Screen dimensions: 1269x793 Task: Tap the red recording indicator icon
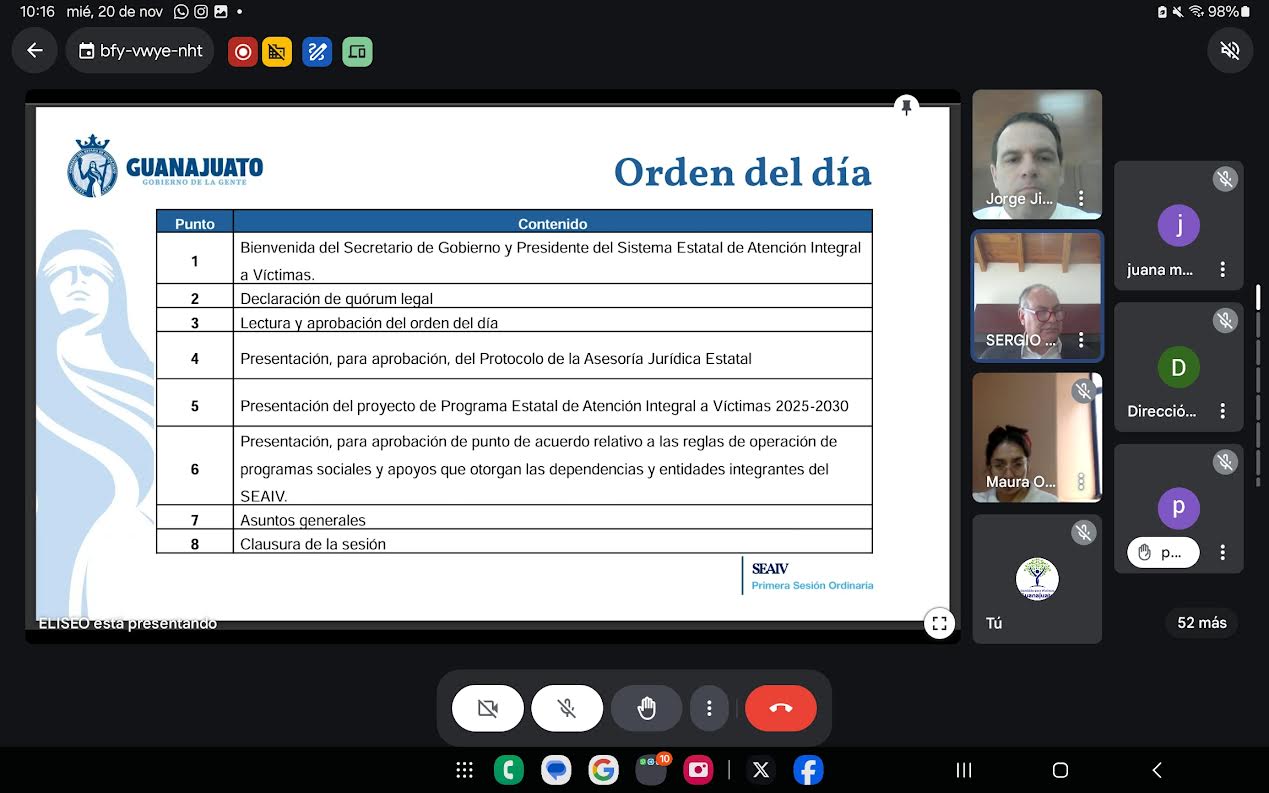click(243, 52)
